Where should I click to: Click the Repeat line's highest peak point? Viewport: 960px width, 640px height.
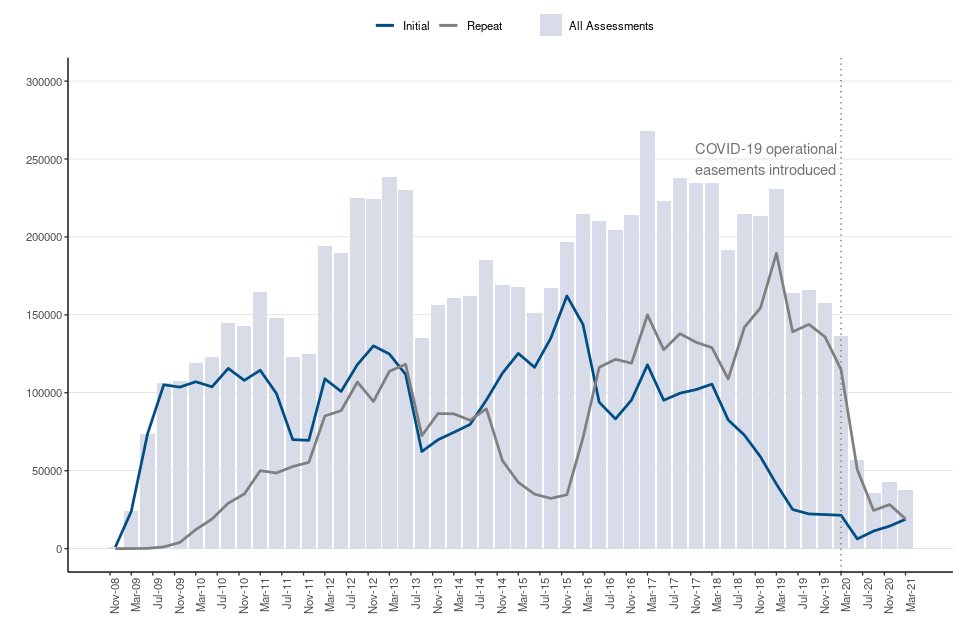click(x=776, y=253)
